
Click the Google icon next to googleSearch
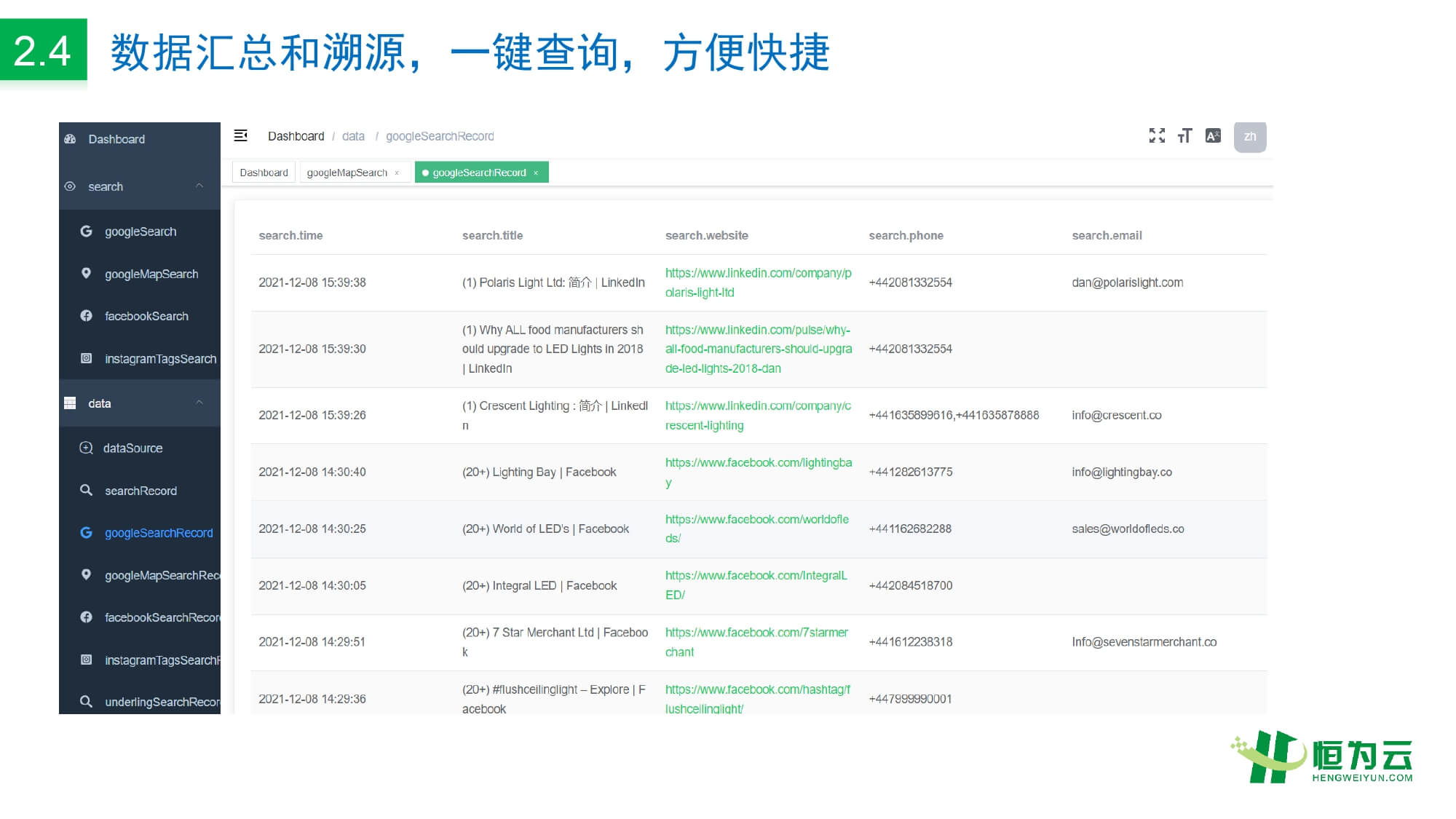(x=86, y=231)
